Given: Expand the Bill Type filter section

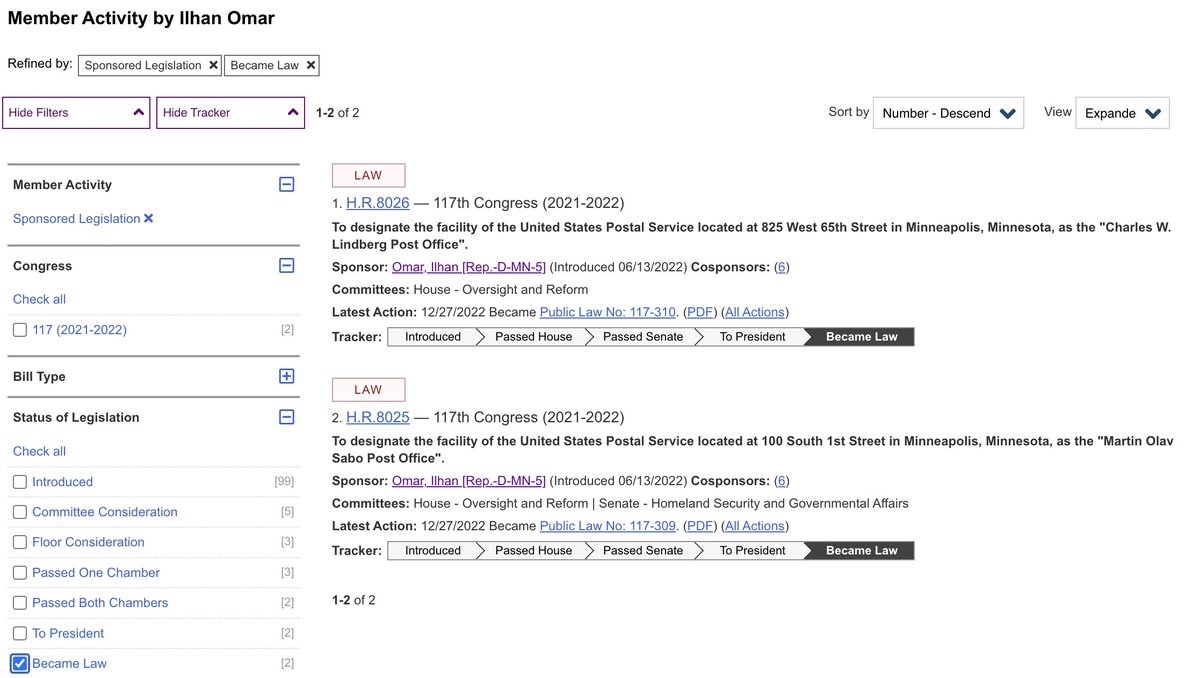Looking at the screenshot, I should pos(287,375).
